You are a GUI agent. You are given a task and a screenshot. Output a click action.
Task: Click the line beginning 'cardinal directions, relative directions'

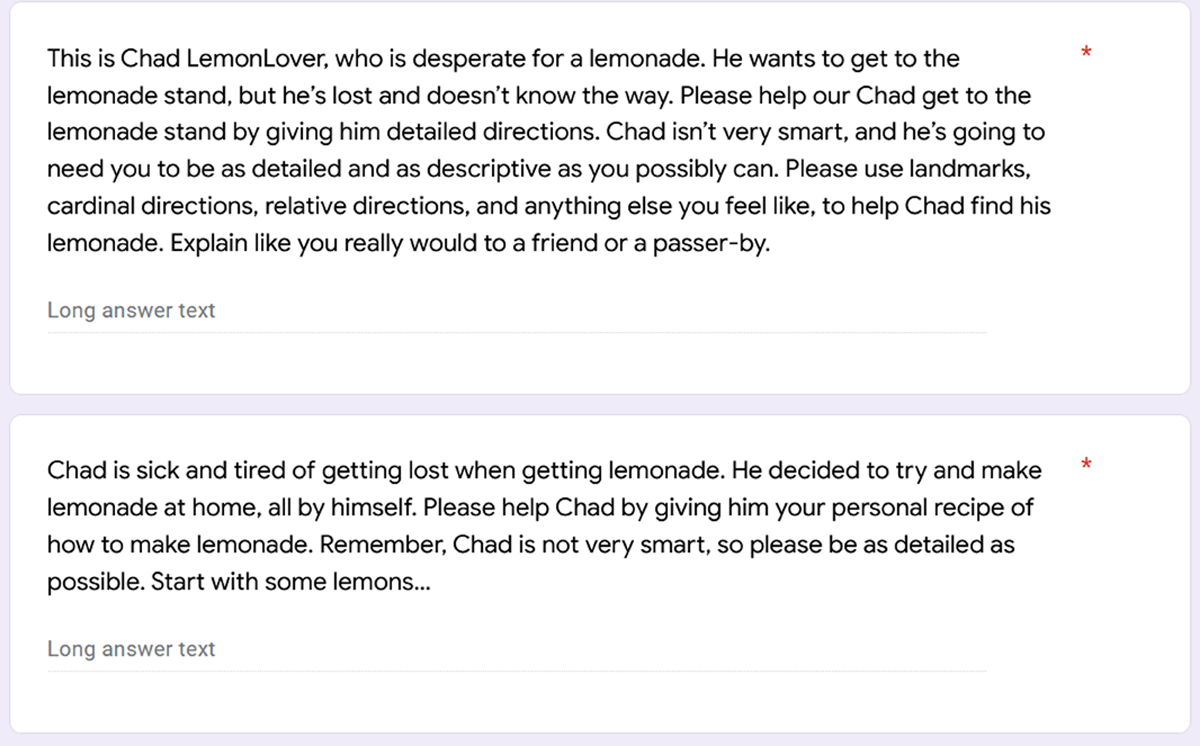(x=549, y=207)
